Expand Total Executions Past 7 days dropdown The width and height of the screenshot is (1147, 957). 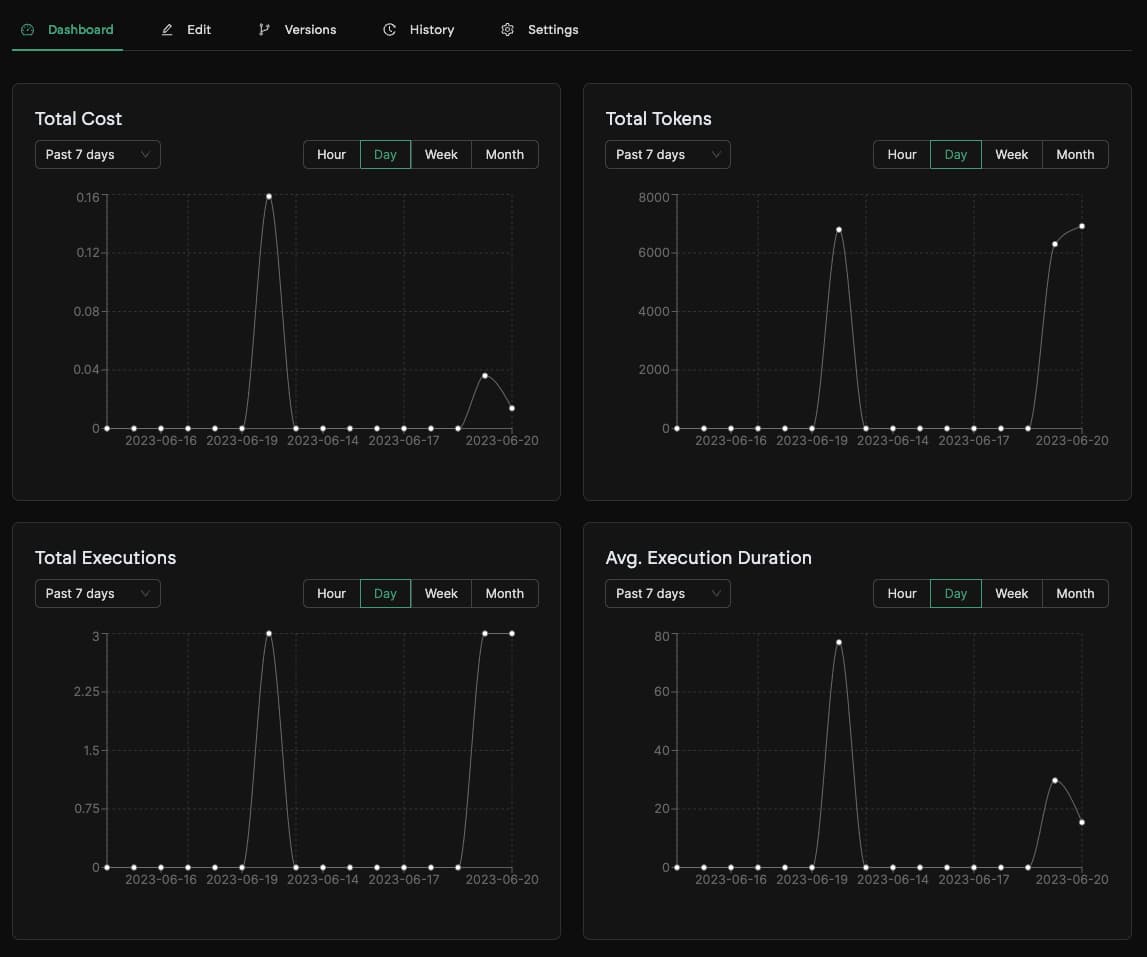click(x=98, y=594)
